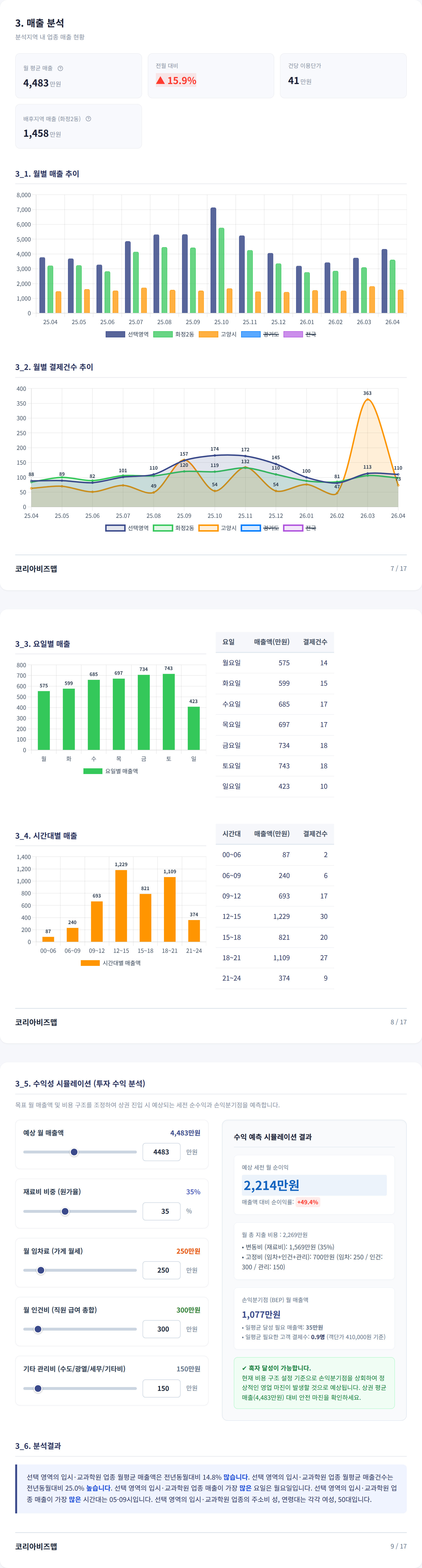Click the 목요일 row in weekday table
The image size is (422, 1568).
[275, 725]
